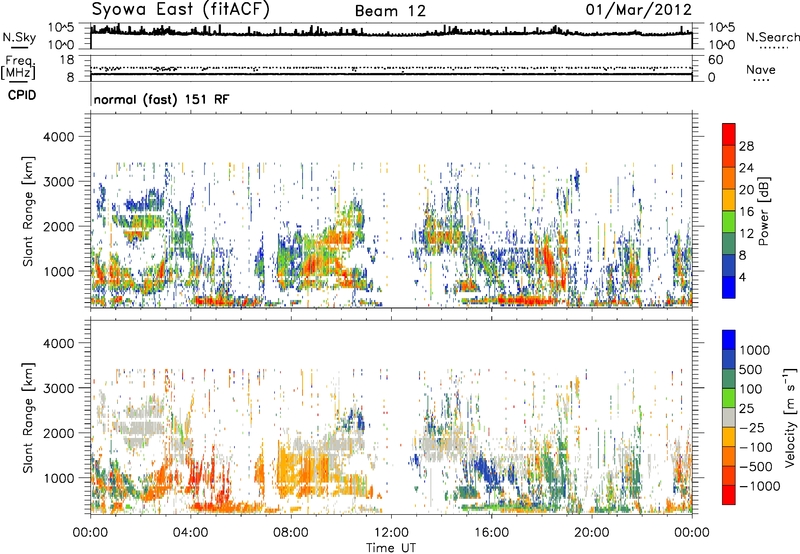Click the '28' label on Power colorbar
The width and height of the screenshot is (800, 554).
(746, 146)
